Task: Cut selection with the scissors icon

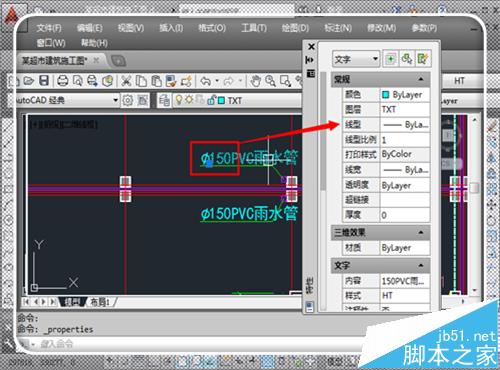Action: tap(126, 81)
